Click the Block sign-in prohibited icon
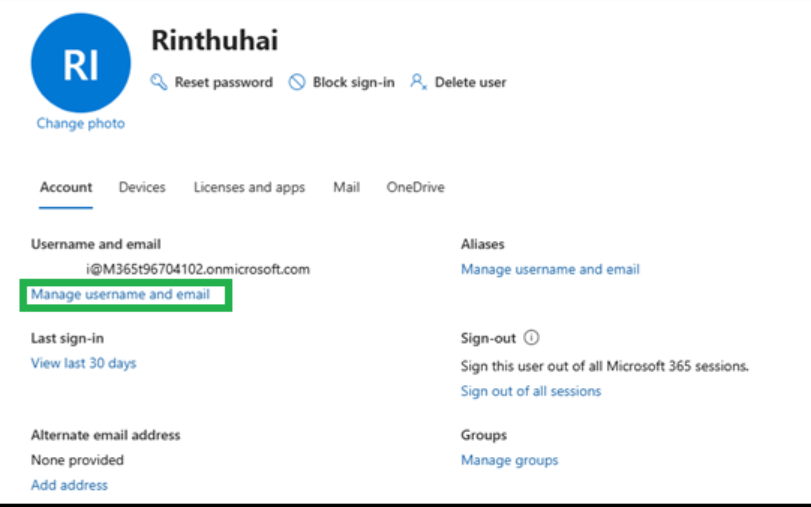The width and height of the screenshot is (811, 507). (297, 82)
